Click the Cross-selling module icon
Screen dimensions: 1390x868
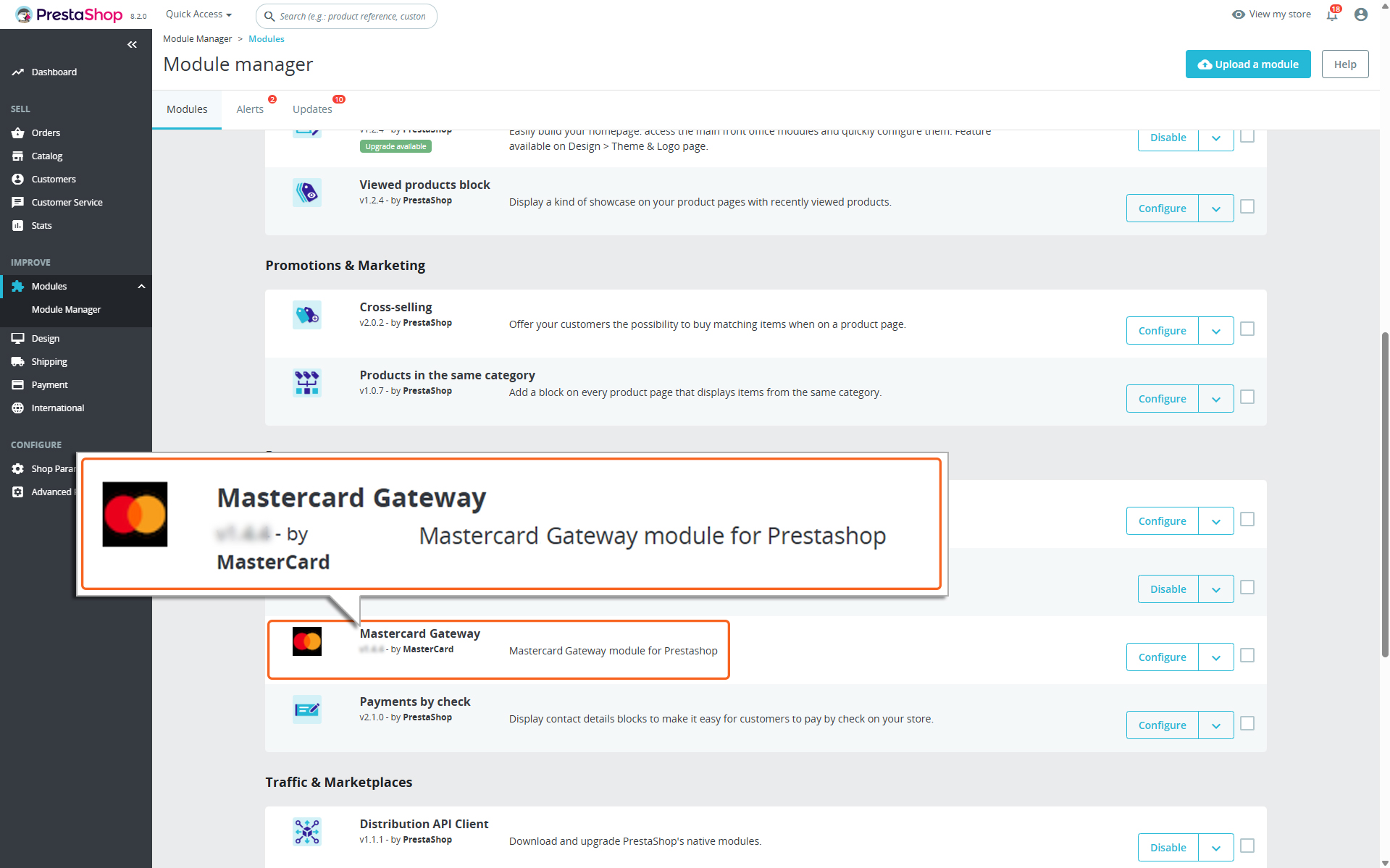(x=306, y=315)
